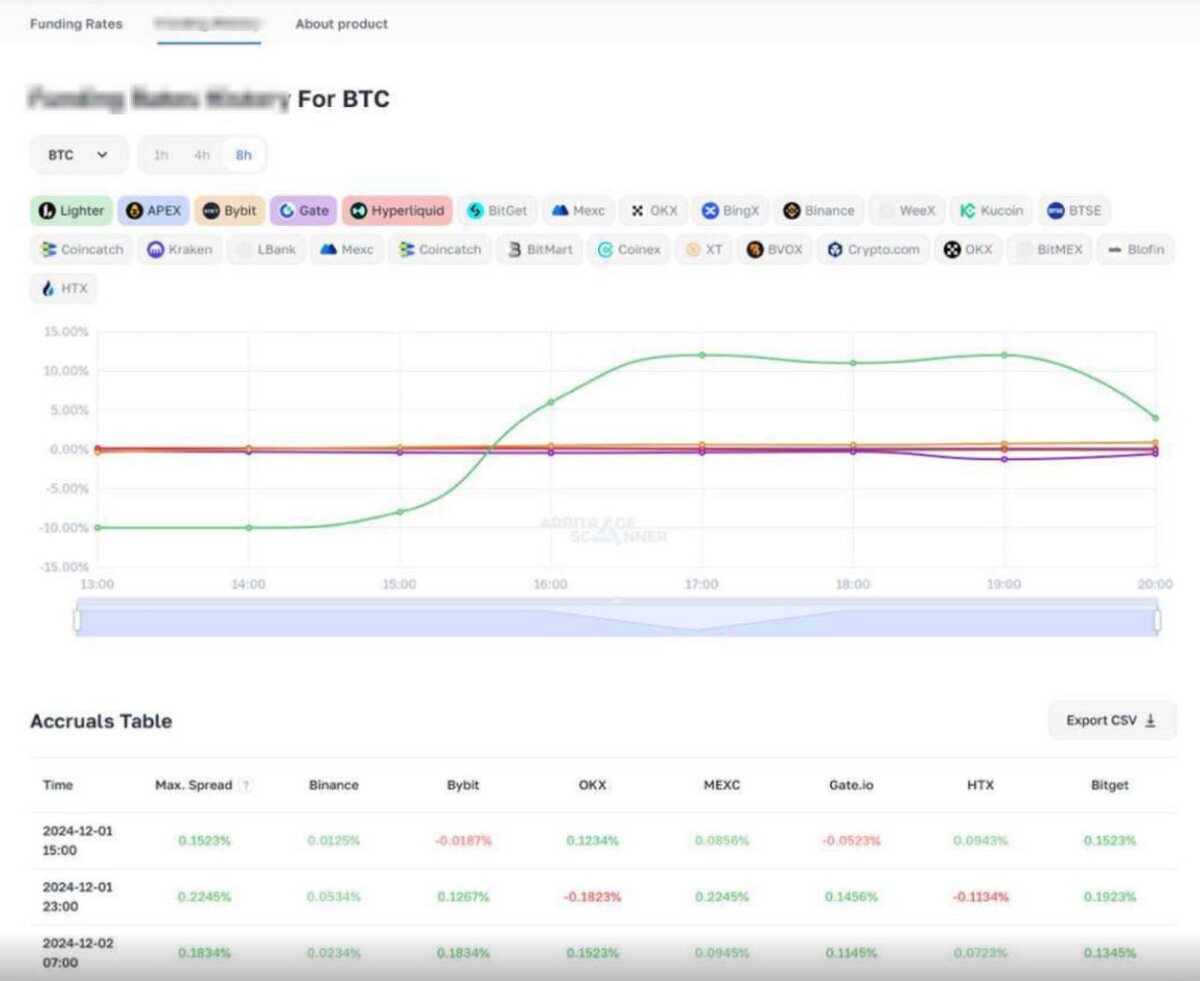Click the LBank chip
This screenshot has height=981, width=1200.
point(265,250)
